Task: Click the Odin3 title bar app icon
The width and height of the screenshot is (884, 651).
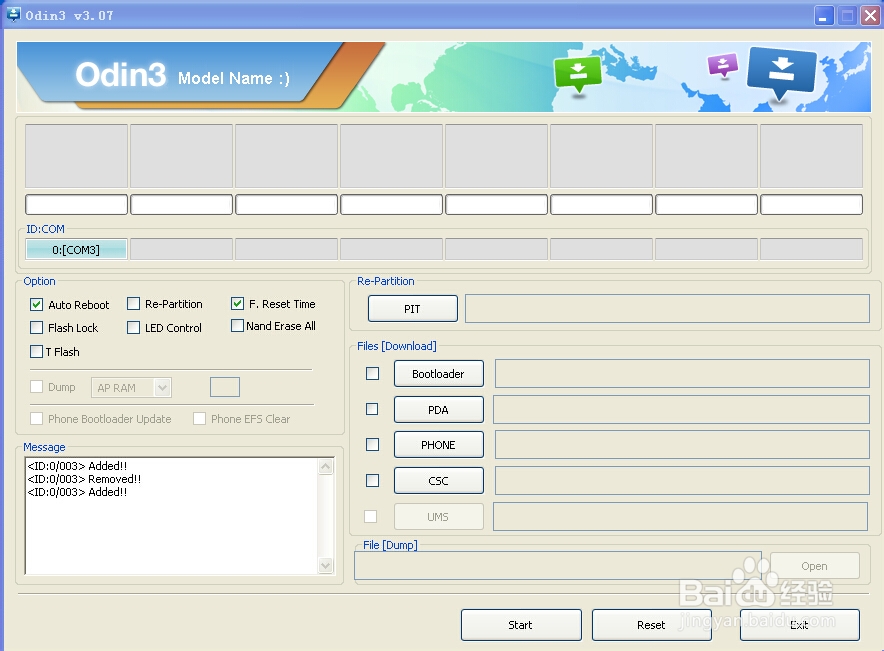Action: tap(13, 15)
